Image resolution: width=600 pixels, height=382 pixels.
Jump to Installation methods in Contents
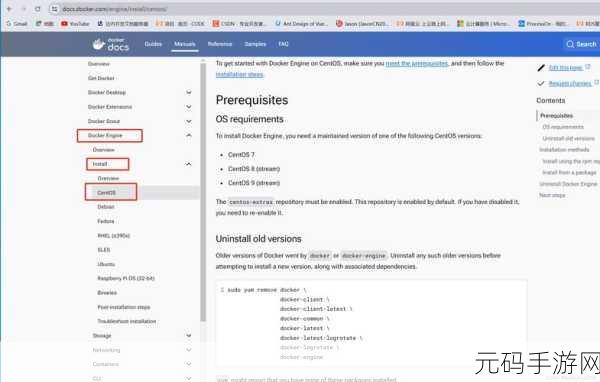564,150
